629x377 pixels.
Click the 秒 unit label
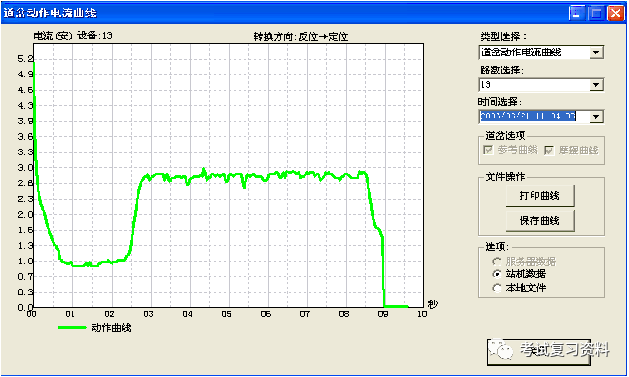click(432, 304)
